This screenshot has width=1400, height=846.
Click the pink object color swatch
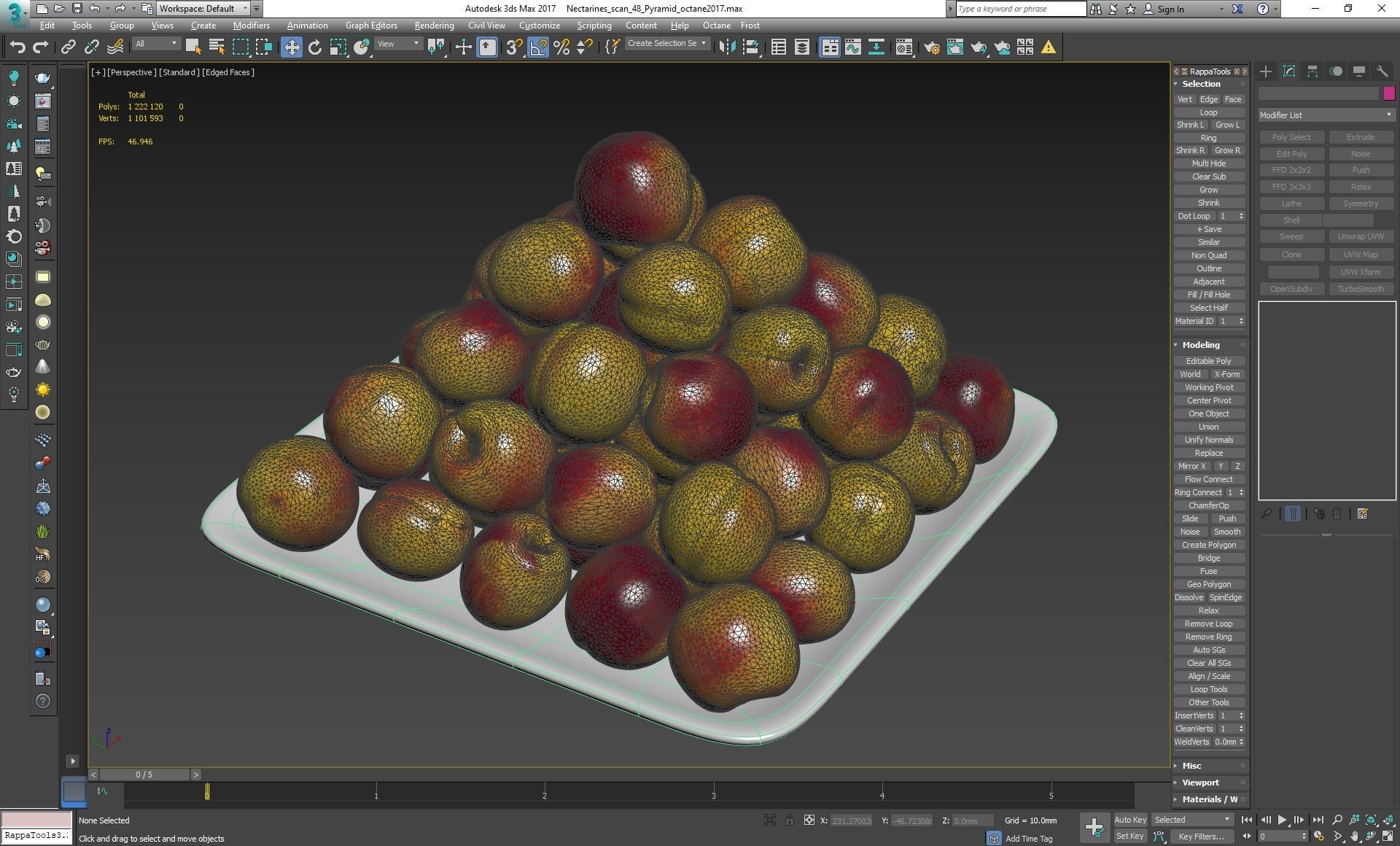pyautogui.click(x=1389, y=93)
